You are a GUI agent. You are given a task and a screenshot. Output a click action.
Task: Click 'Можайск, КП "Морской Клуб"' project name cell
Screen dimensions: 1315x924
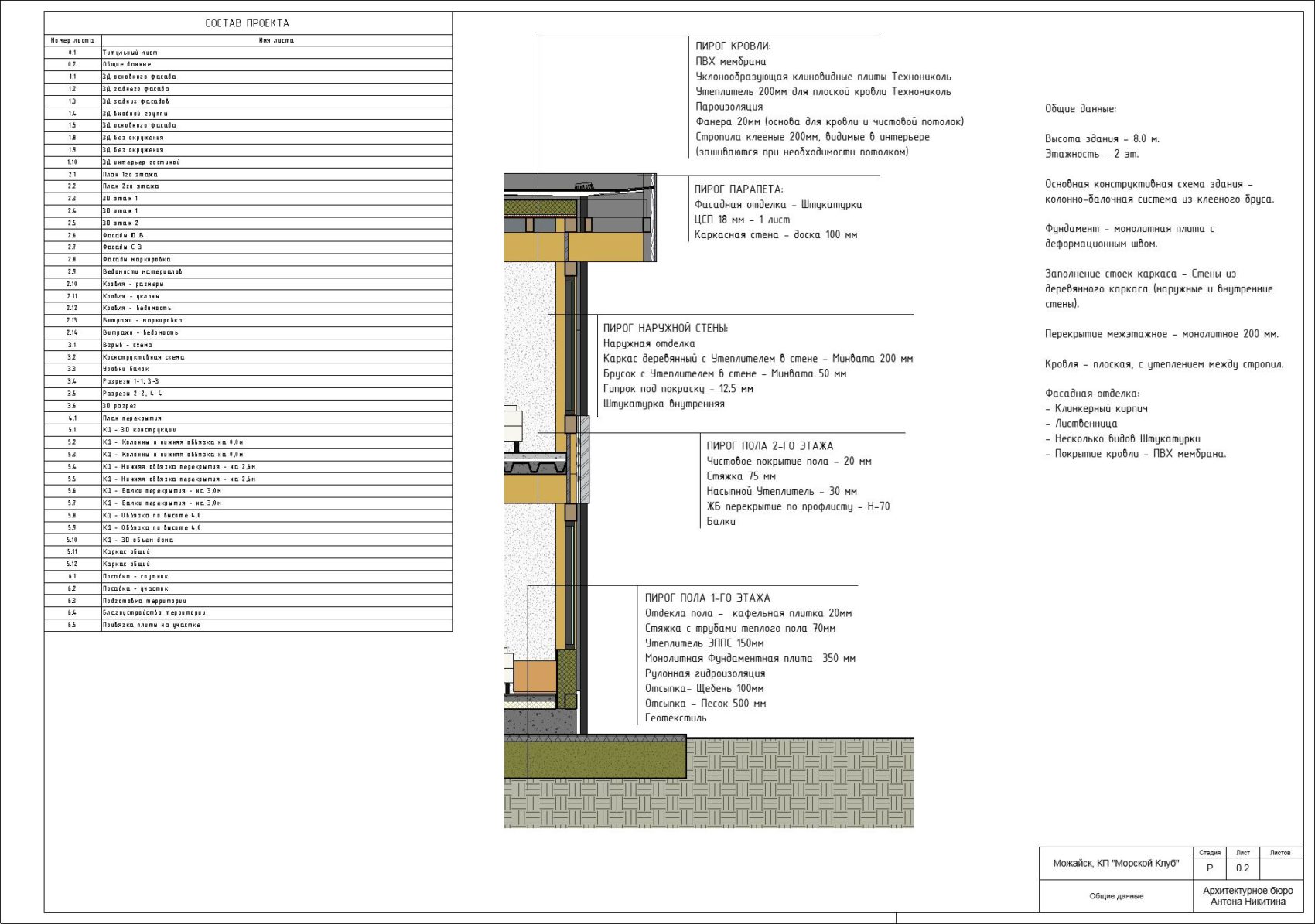1116,864
